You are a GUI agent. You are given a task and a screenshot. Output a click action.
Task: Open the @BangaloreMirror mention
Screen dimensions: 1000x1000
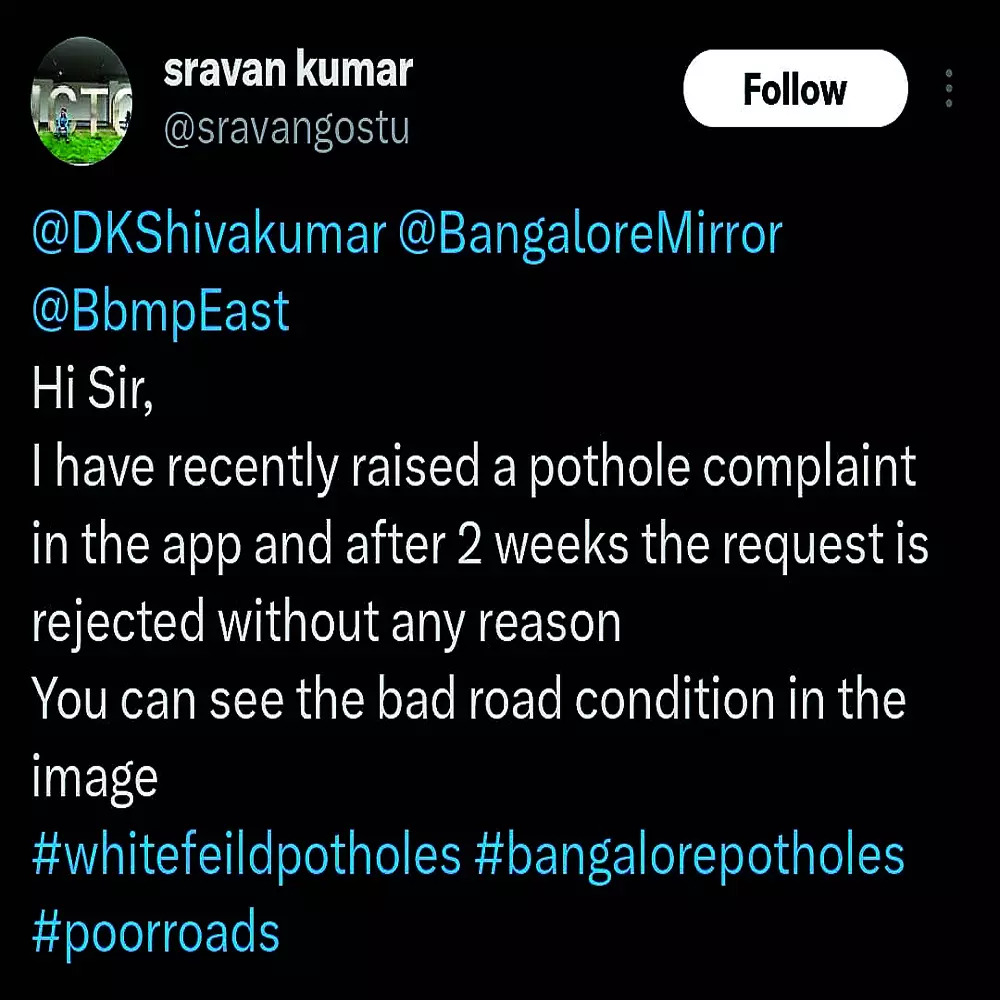[x=590, y=236]
